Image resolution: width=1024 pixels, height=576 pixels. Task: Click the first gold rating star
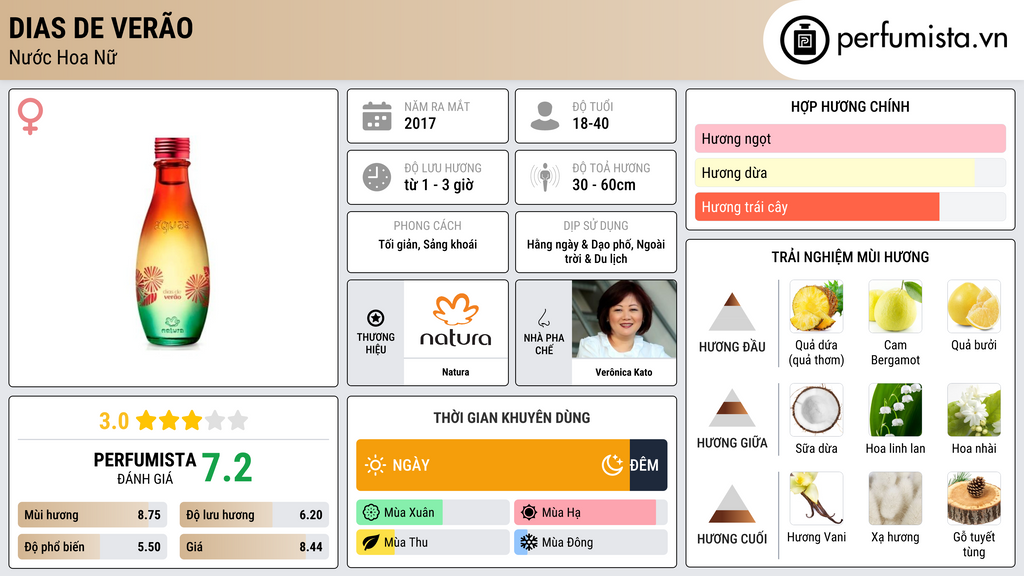tap(146, 420)
